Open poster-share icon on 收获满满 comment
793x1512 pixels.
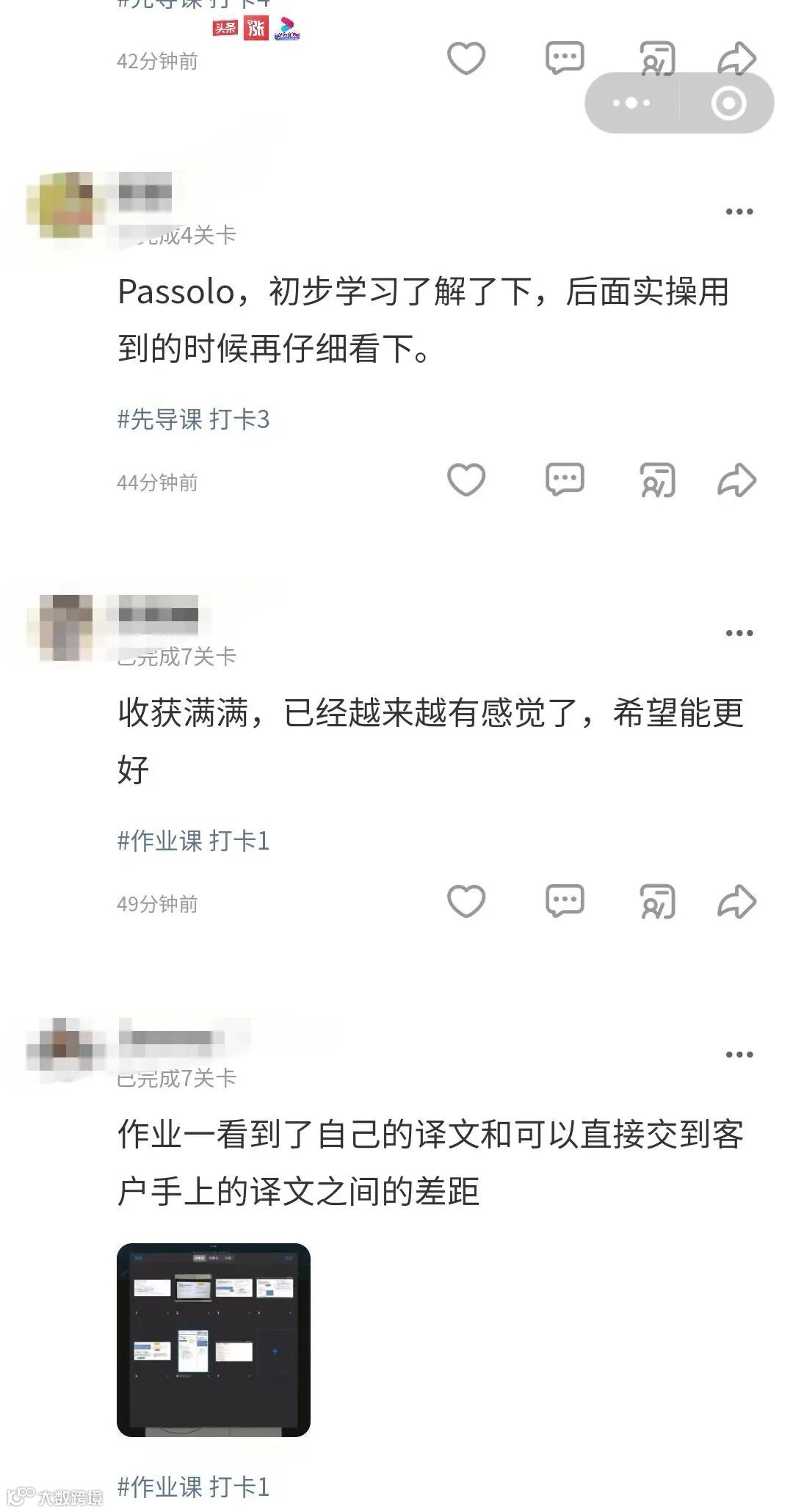click(x=657, y=902)
